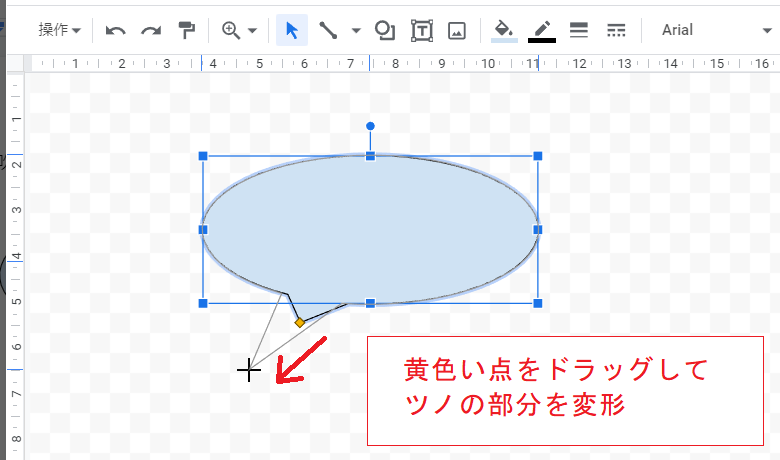
Task: Select the Paint format roller icon
Action: coord(187,30)
